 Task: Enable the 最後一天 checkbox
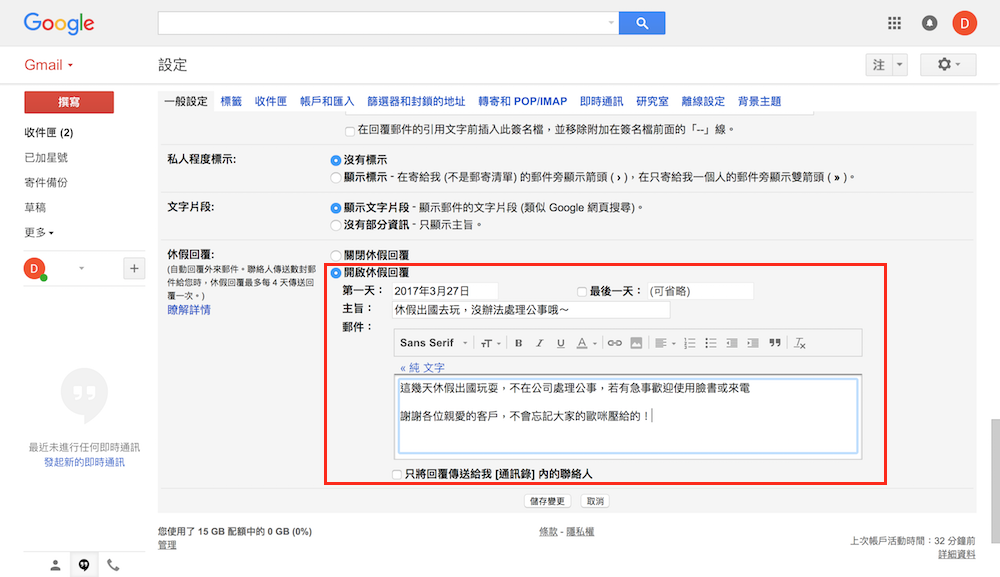(x=582, y=291)
